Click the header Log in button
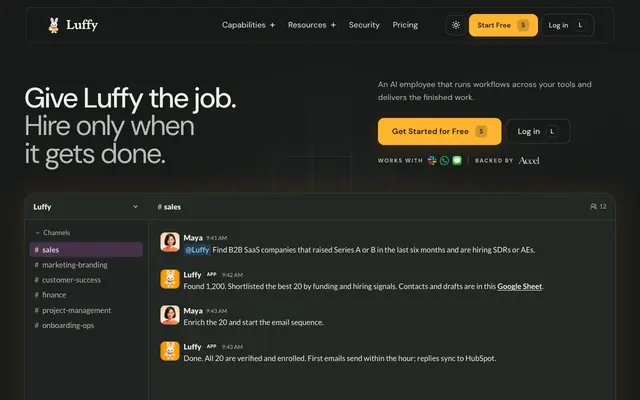 point(568,25)
